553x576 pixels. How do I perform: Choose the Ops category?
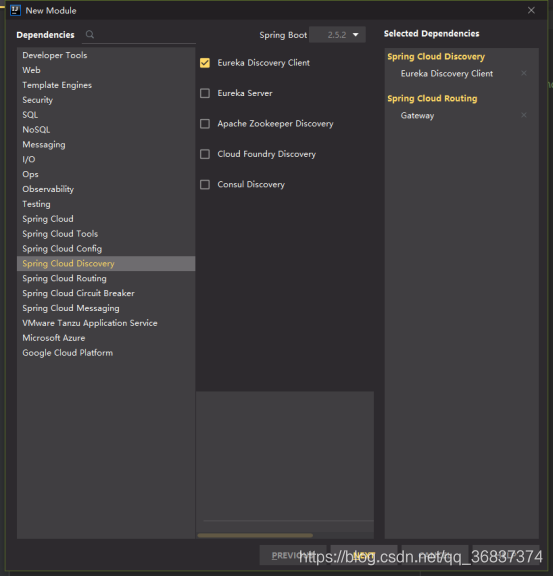[106, 174]
